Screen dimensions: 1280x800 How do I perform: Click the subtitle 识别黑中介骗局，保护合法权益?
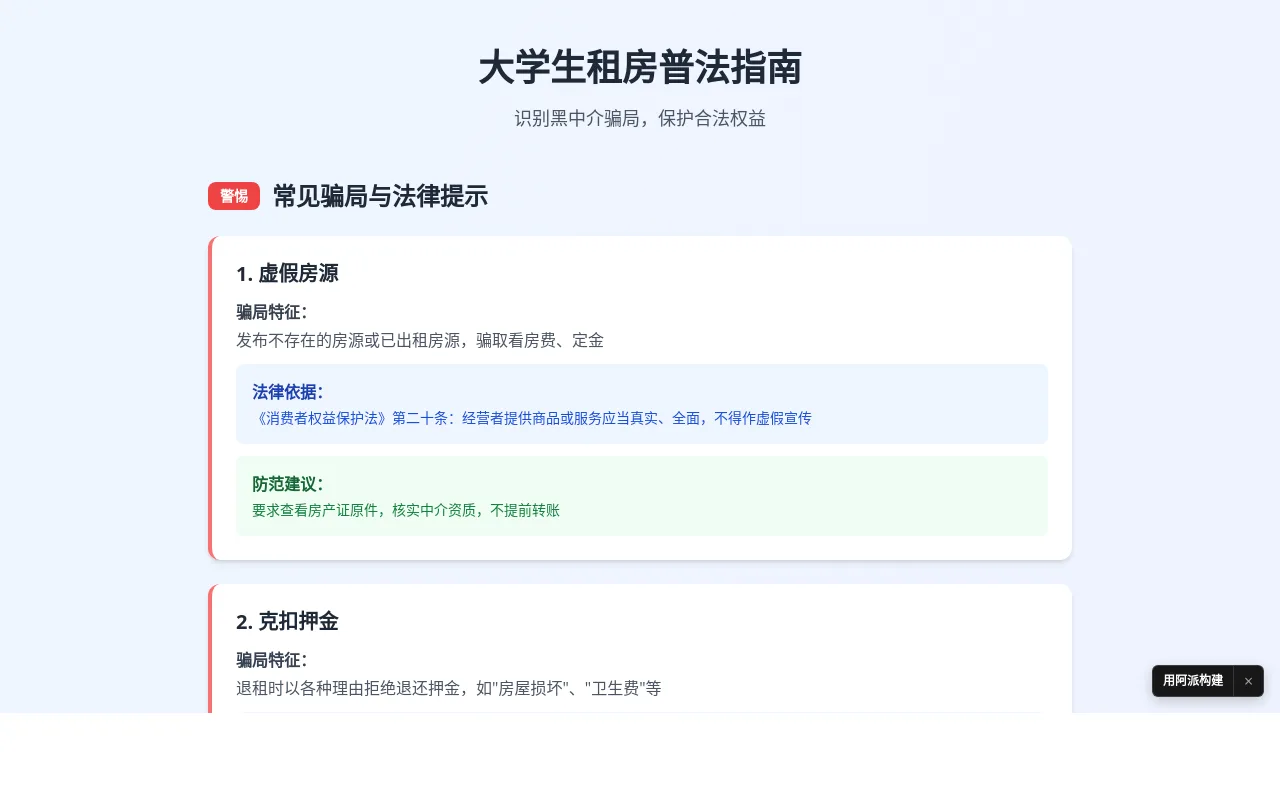[x=640, y=118]
